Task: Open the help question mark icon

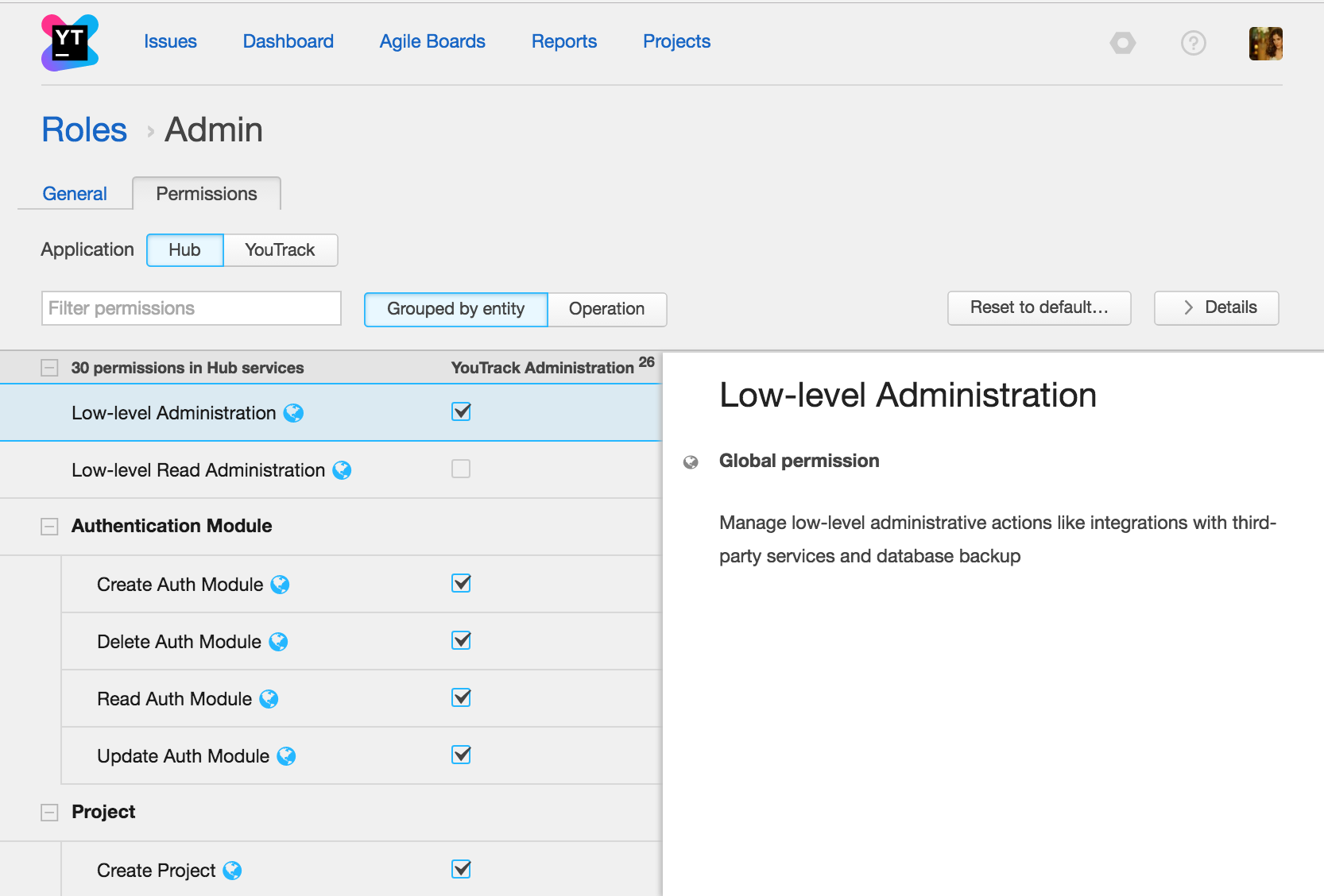Action: [1193, 43]
